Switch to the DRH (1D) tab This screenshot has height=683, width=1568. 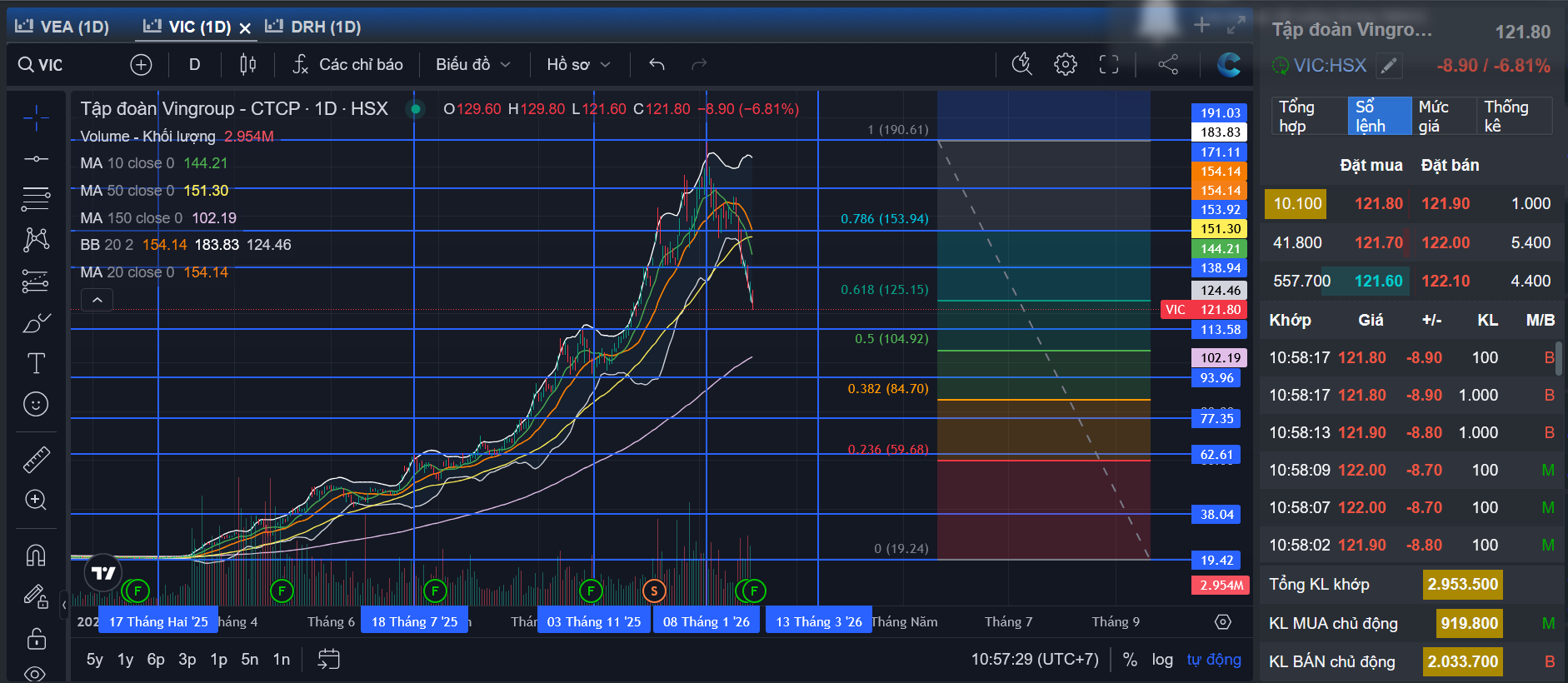313,27
